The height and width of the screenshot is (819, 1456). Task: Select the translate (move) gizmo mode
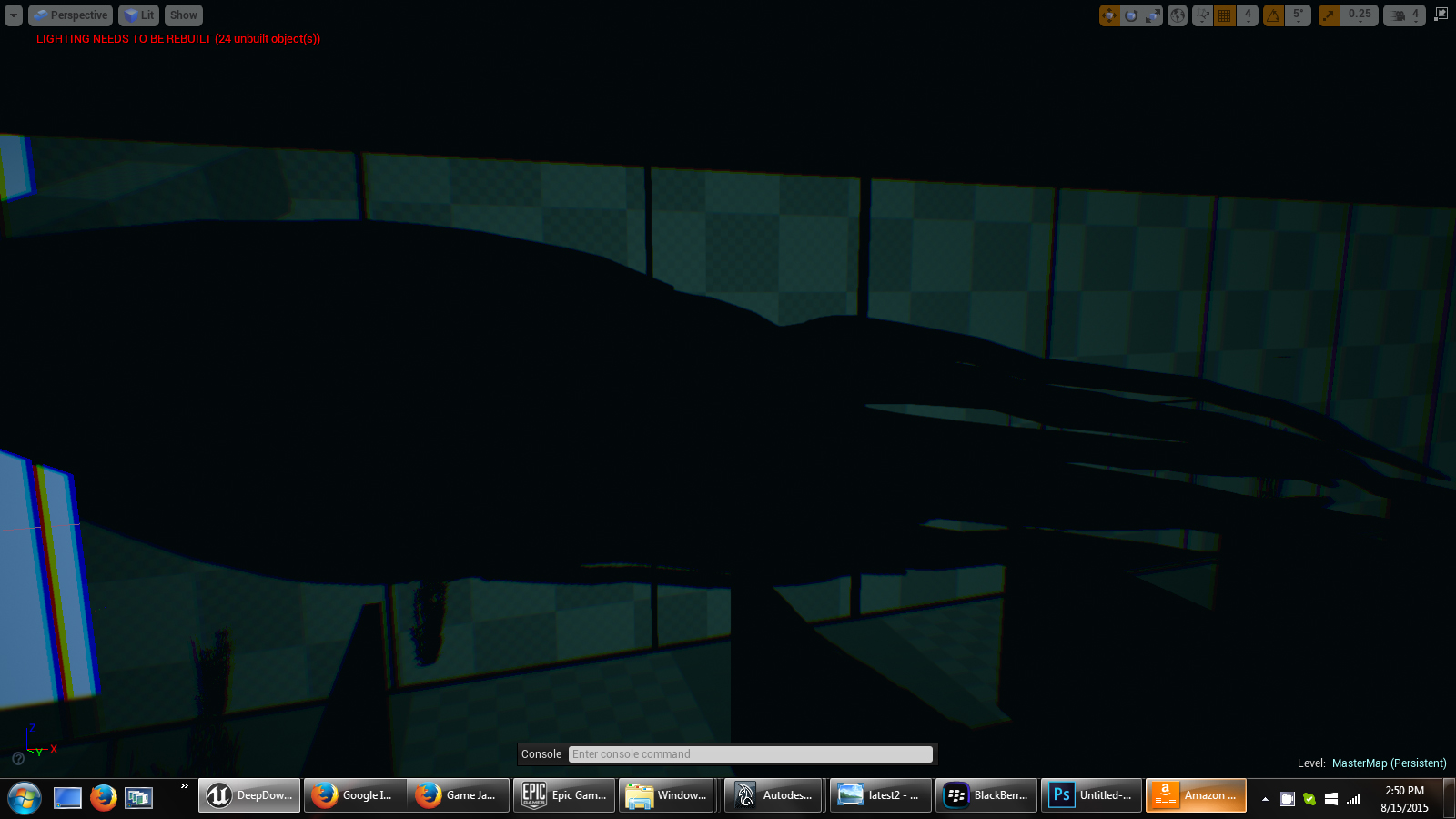click(1109, 15)
